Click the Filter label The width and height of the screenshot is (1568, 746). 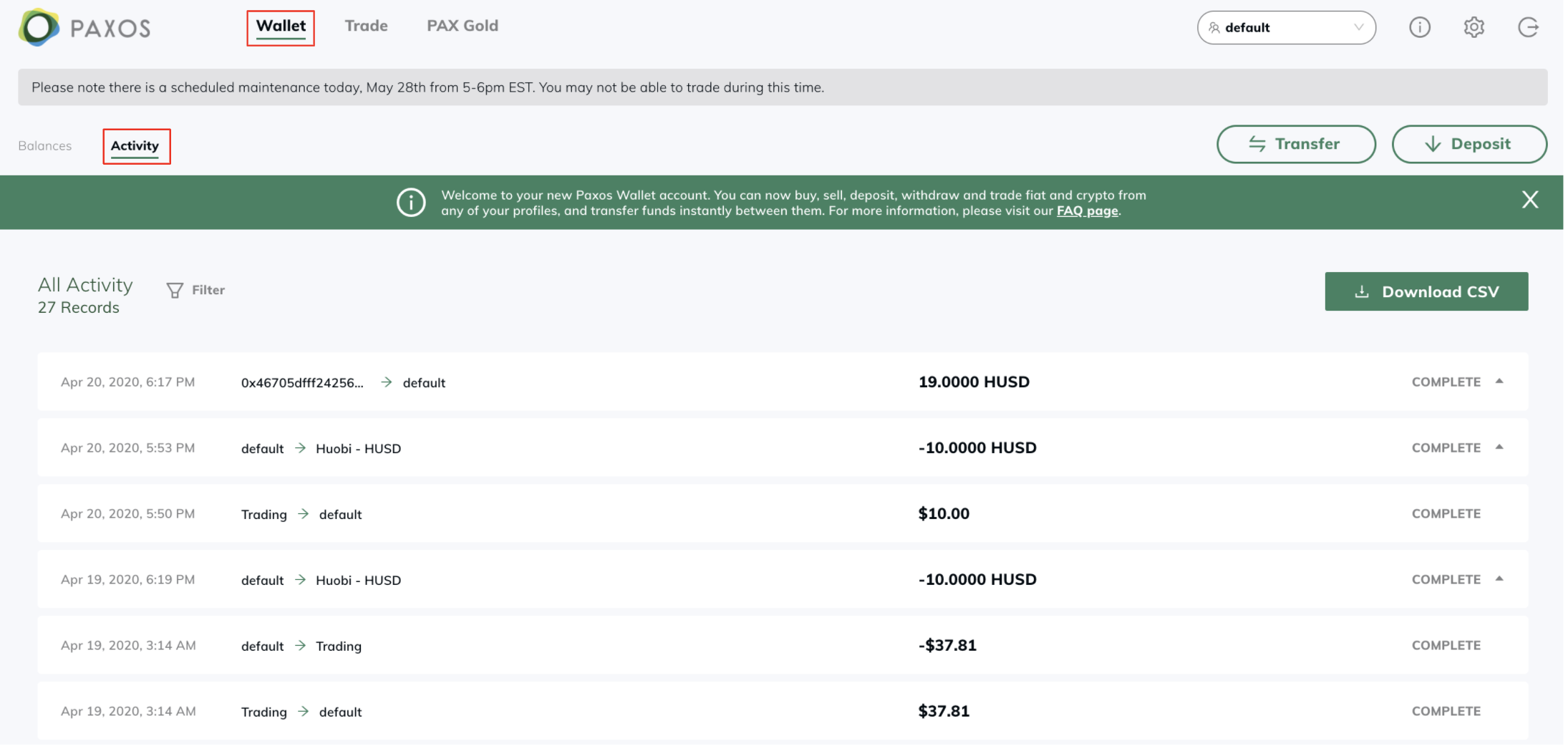pos(208,290)
